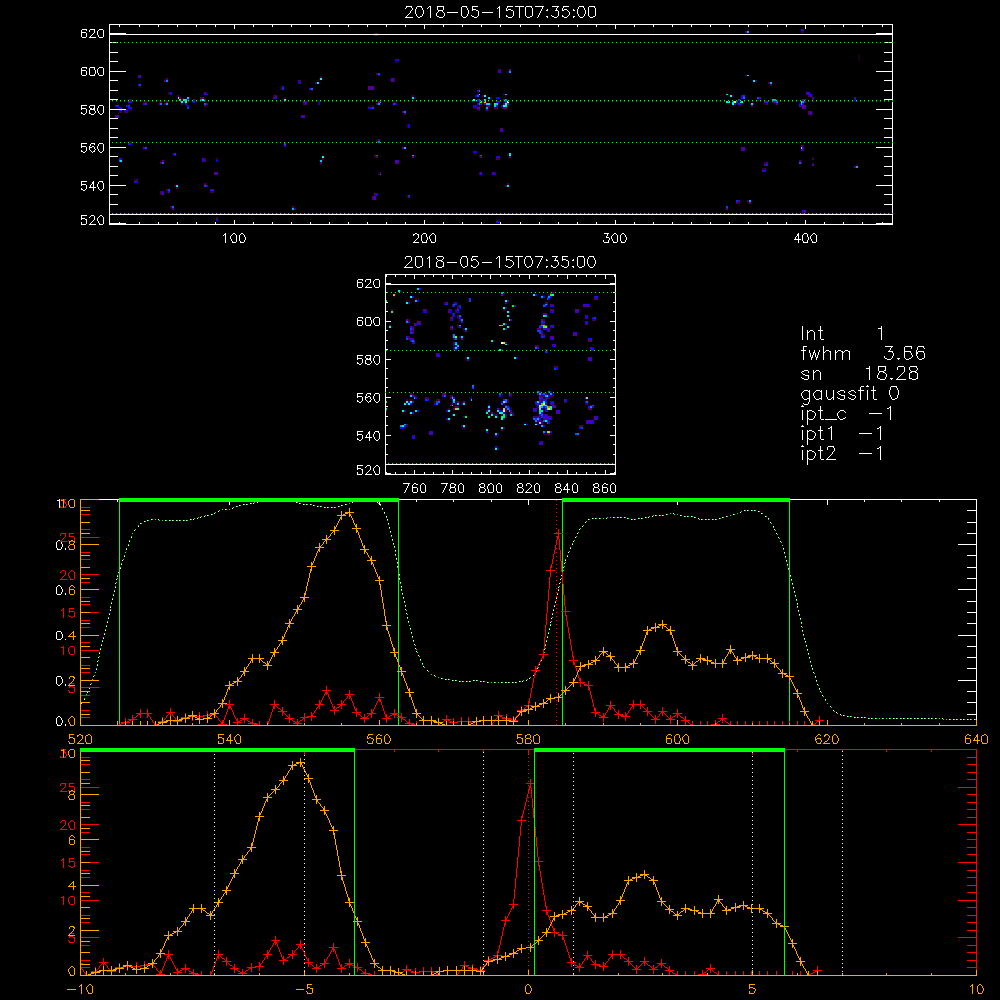Click x-axis label 840 on the middle plot

(x=566, y=489)
